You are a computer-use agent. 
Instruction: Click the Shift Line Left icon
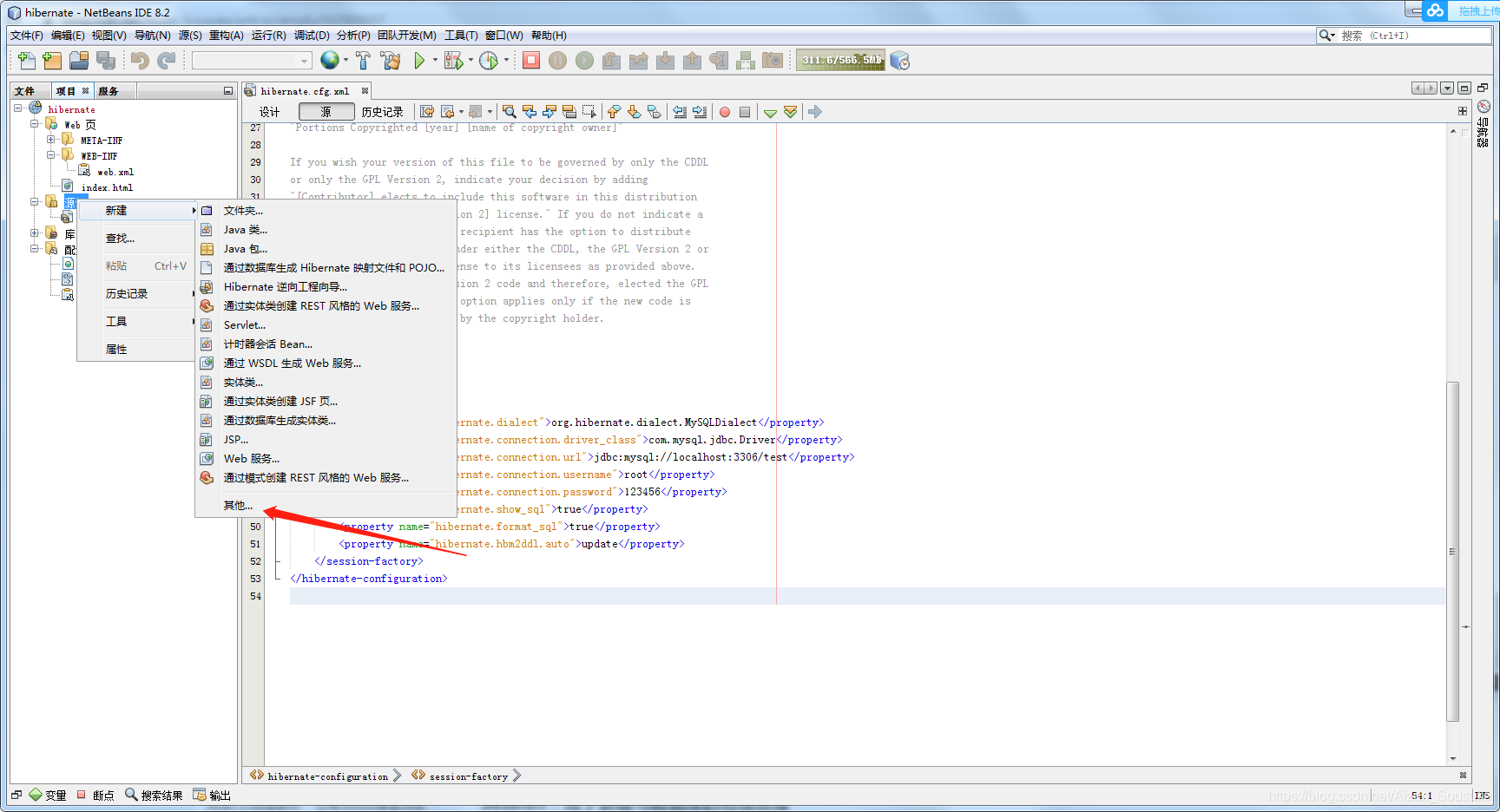pyautogui.click(x=680, y=112)
